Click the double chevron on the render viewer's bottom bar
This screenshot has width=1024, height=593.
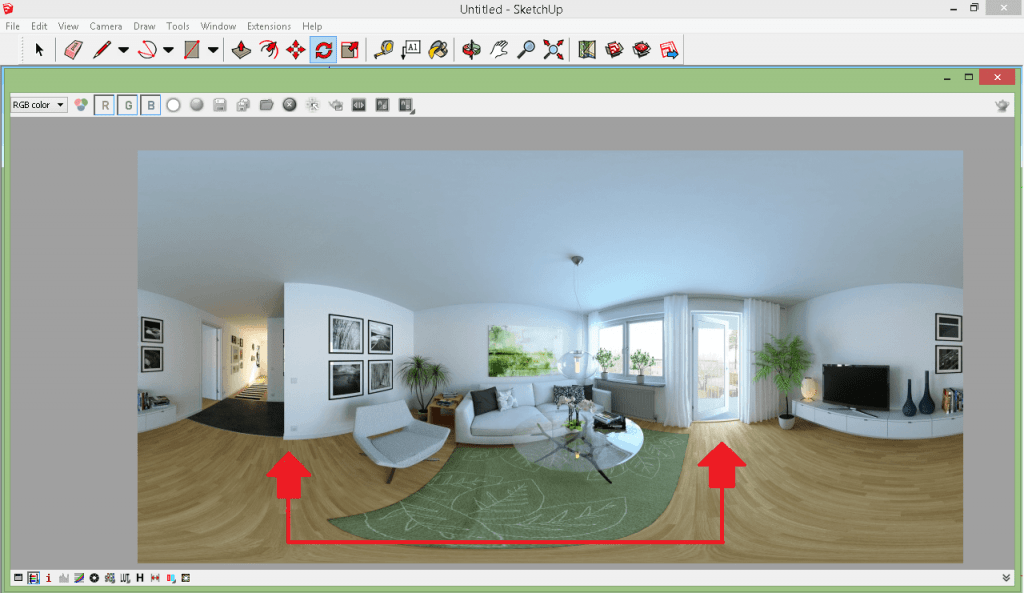[1006, 577]
